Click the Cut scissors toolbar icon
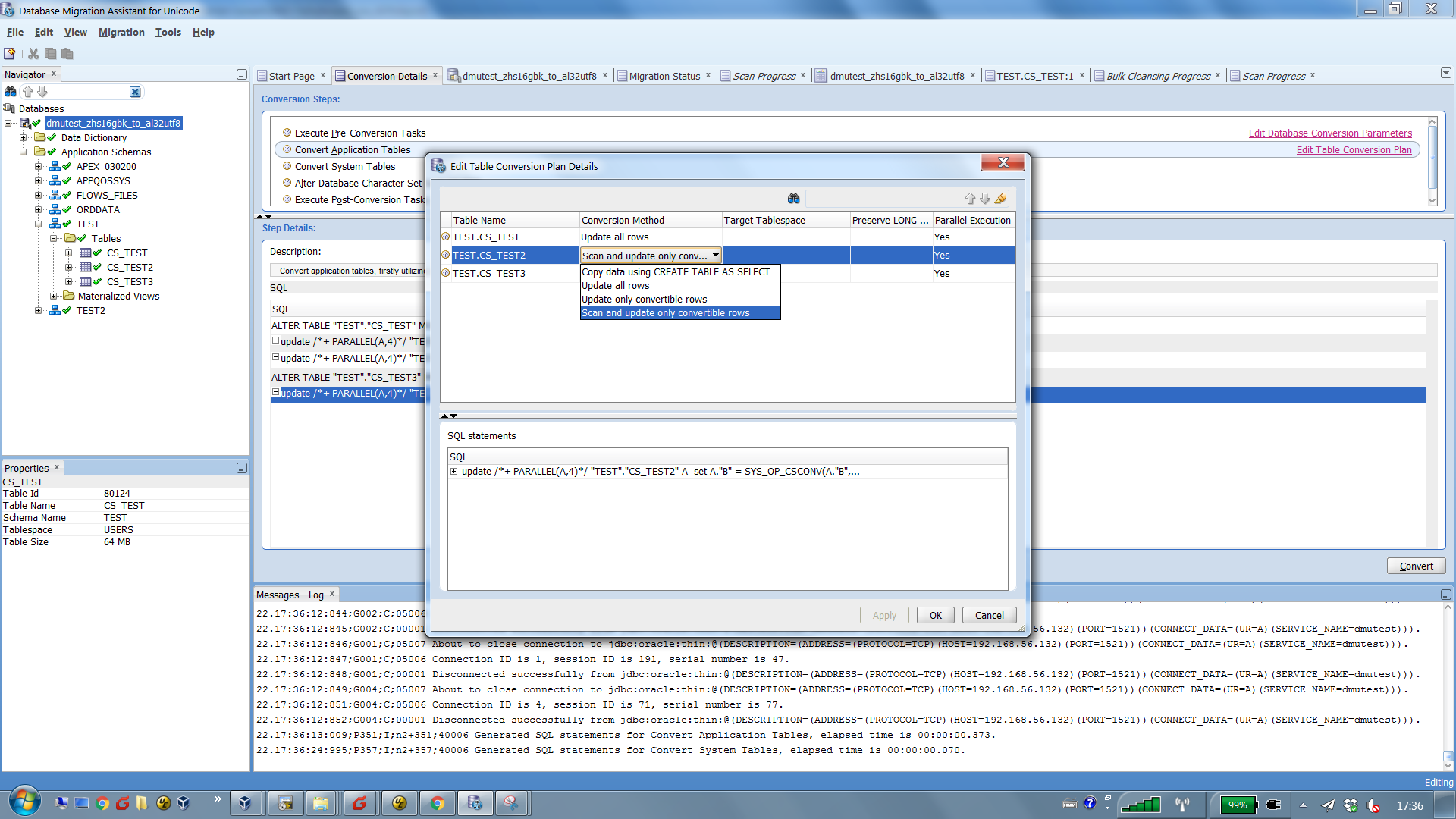Image resolution: width=1456 pixels, height=819 pixels. (x=33, y=53)
